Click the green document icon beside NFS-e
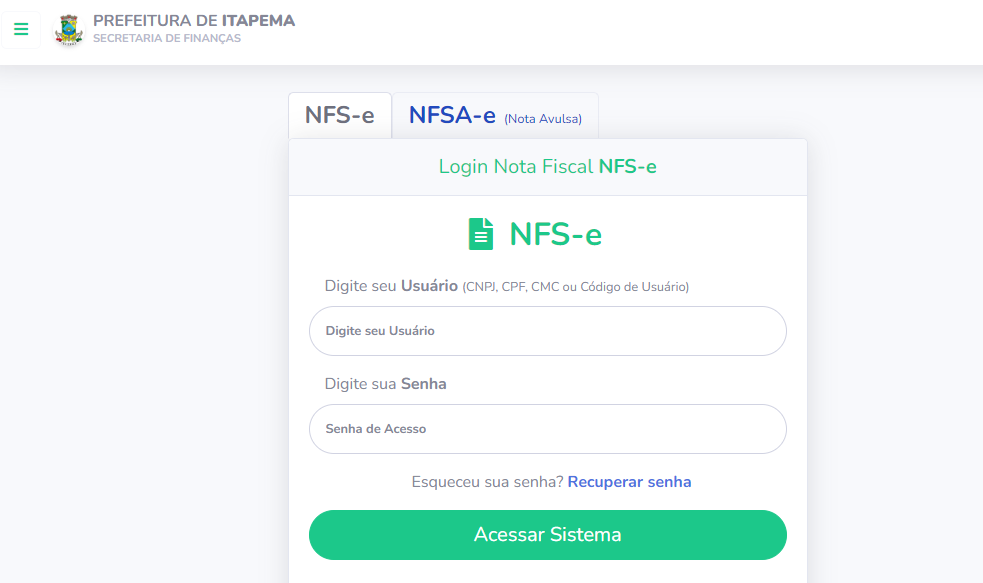 481,234
